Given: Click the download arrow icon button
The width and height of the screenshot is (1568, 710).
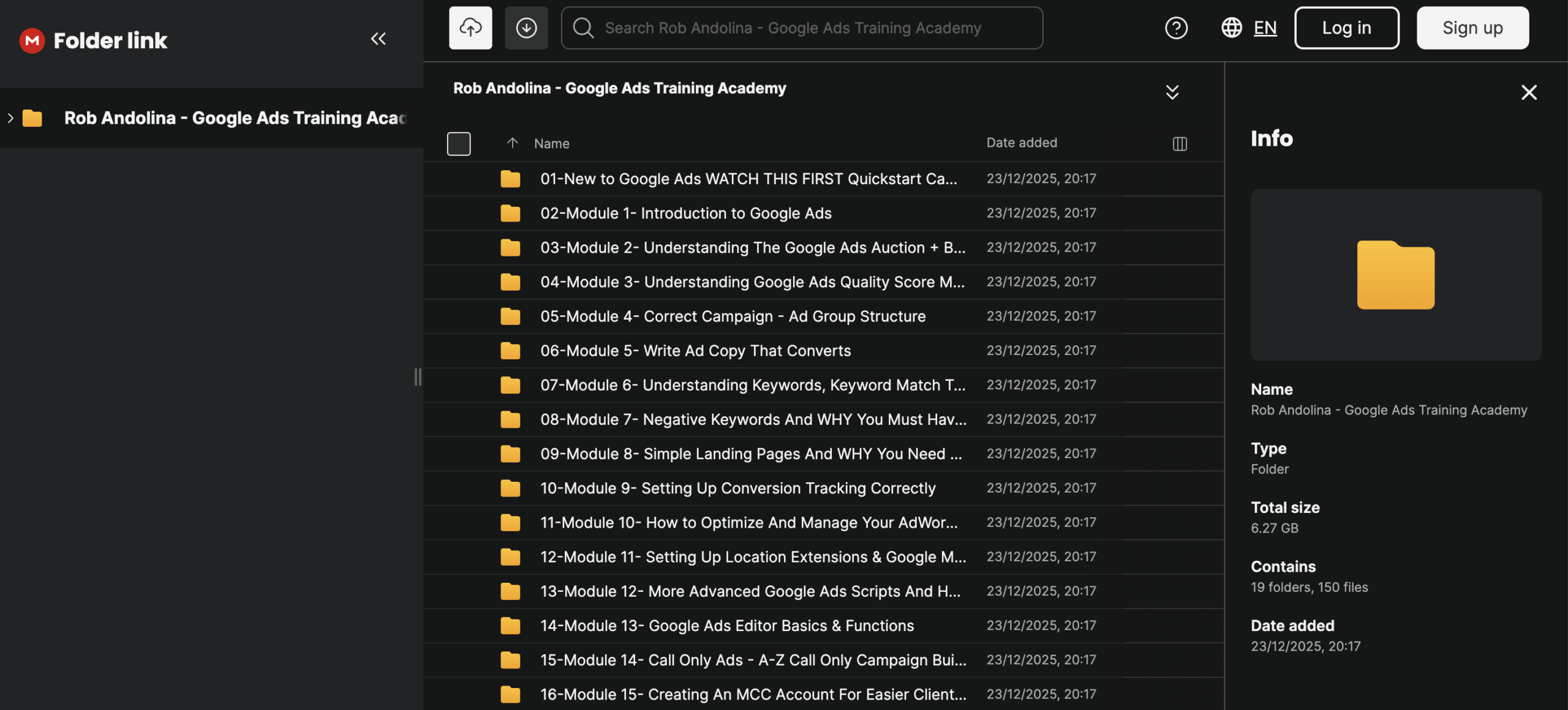Looking at the screenshot, I should click(x=526, y=28).
